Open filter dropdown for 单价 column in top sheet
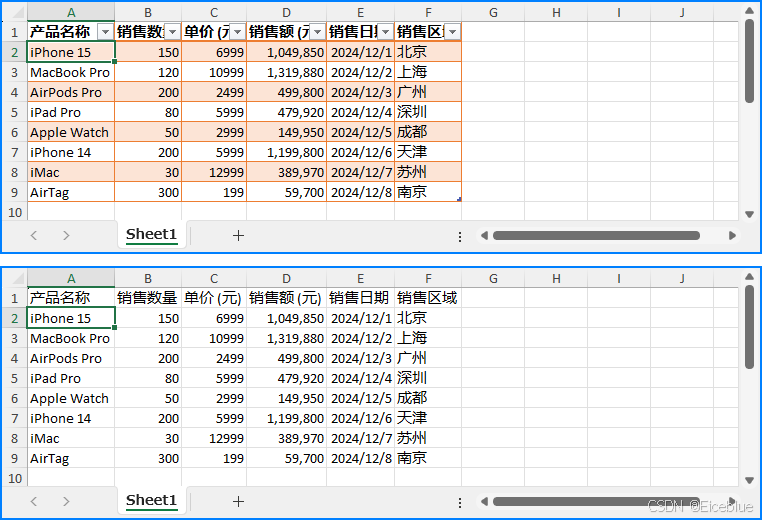This screenshot has width=762, height=520. point(237,32)
